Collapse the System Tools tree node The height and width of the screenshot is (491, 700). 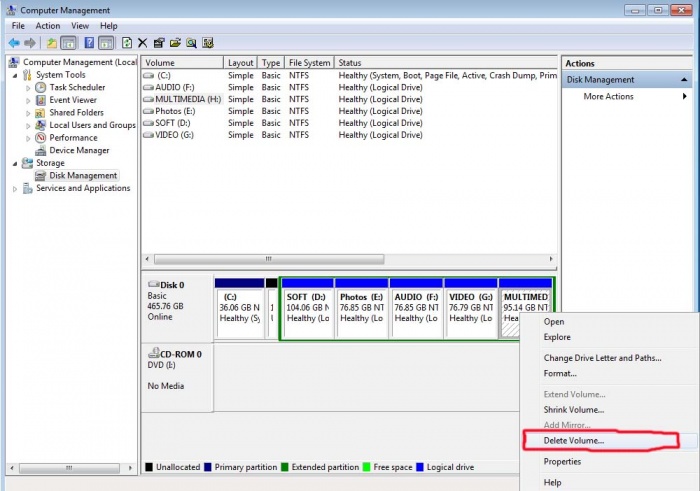point(15,75)
